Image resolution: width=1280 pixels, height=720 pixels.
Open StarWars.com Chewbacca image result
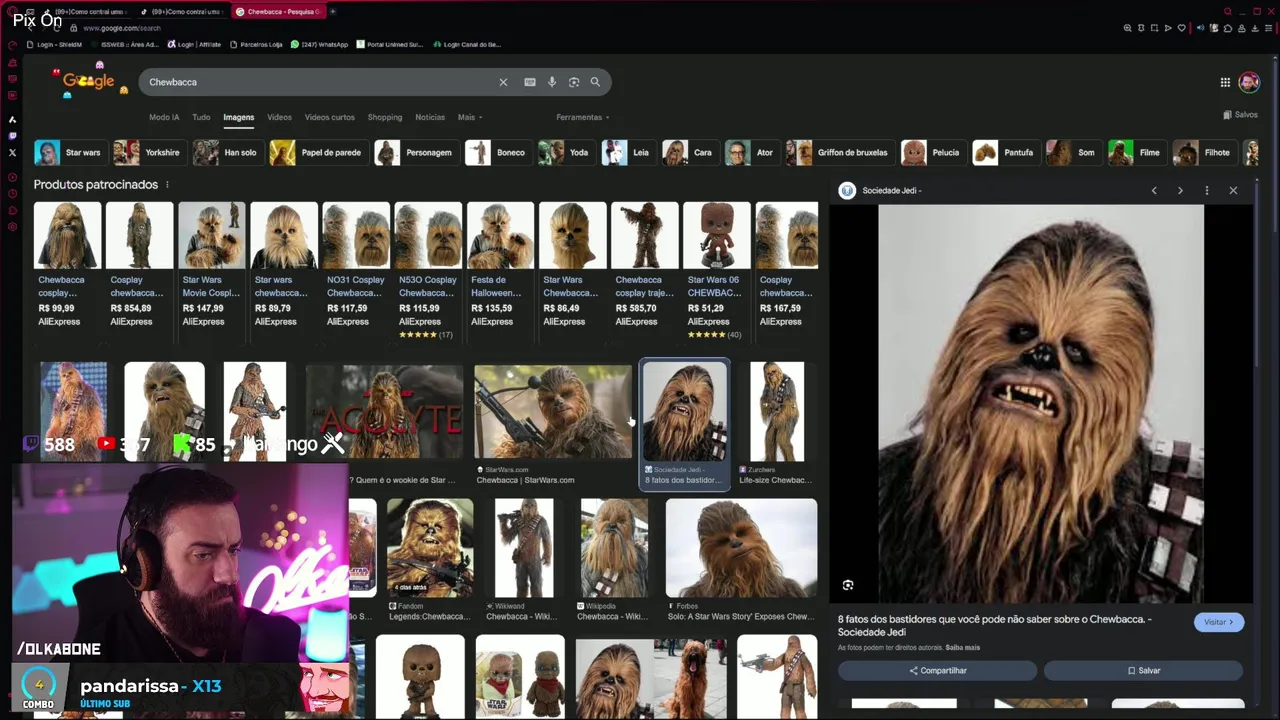[x=553, y=425]
